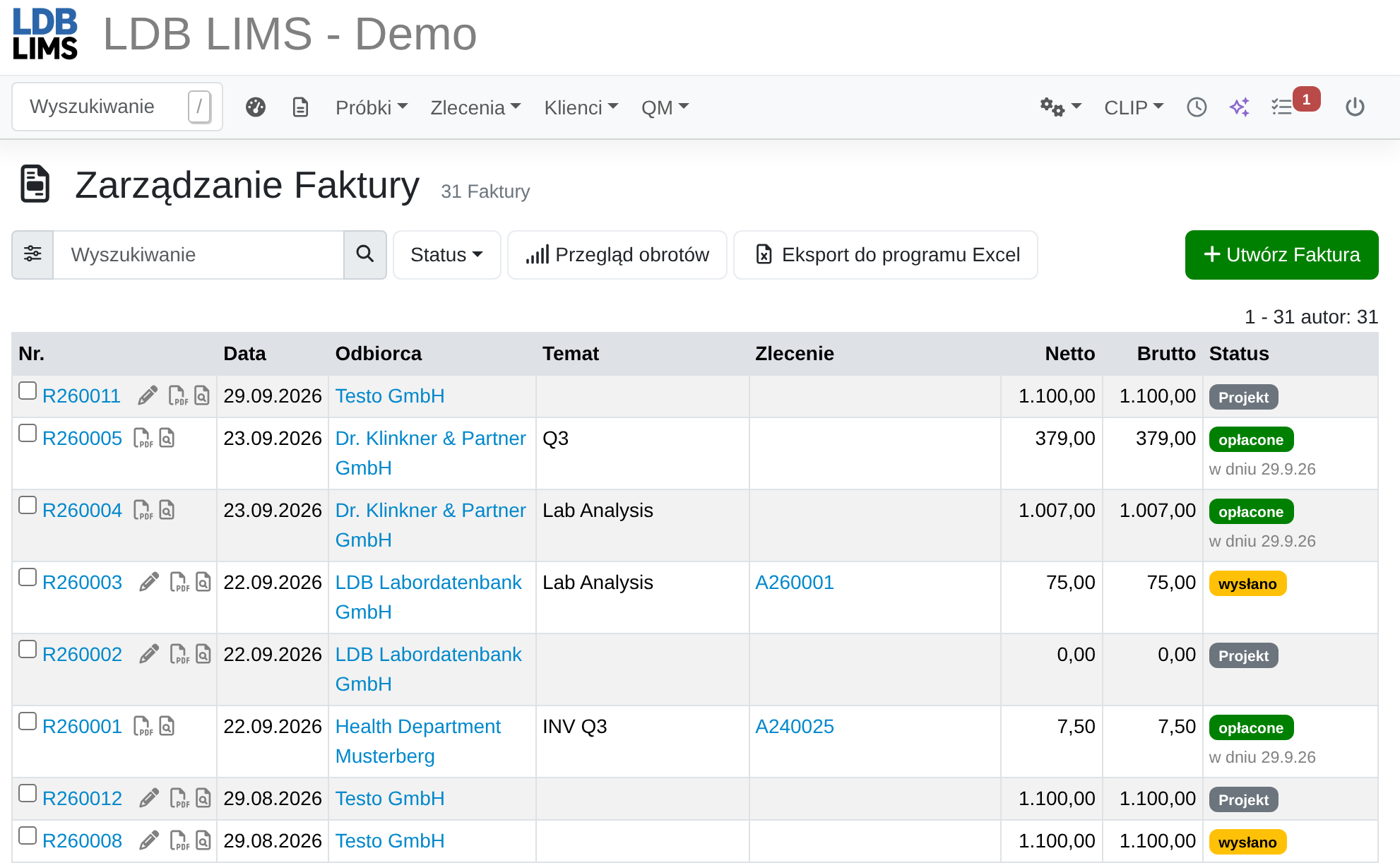
Task: Edit invoice R260003 with pencil icon
Action: [149, 582]
